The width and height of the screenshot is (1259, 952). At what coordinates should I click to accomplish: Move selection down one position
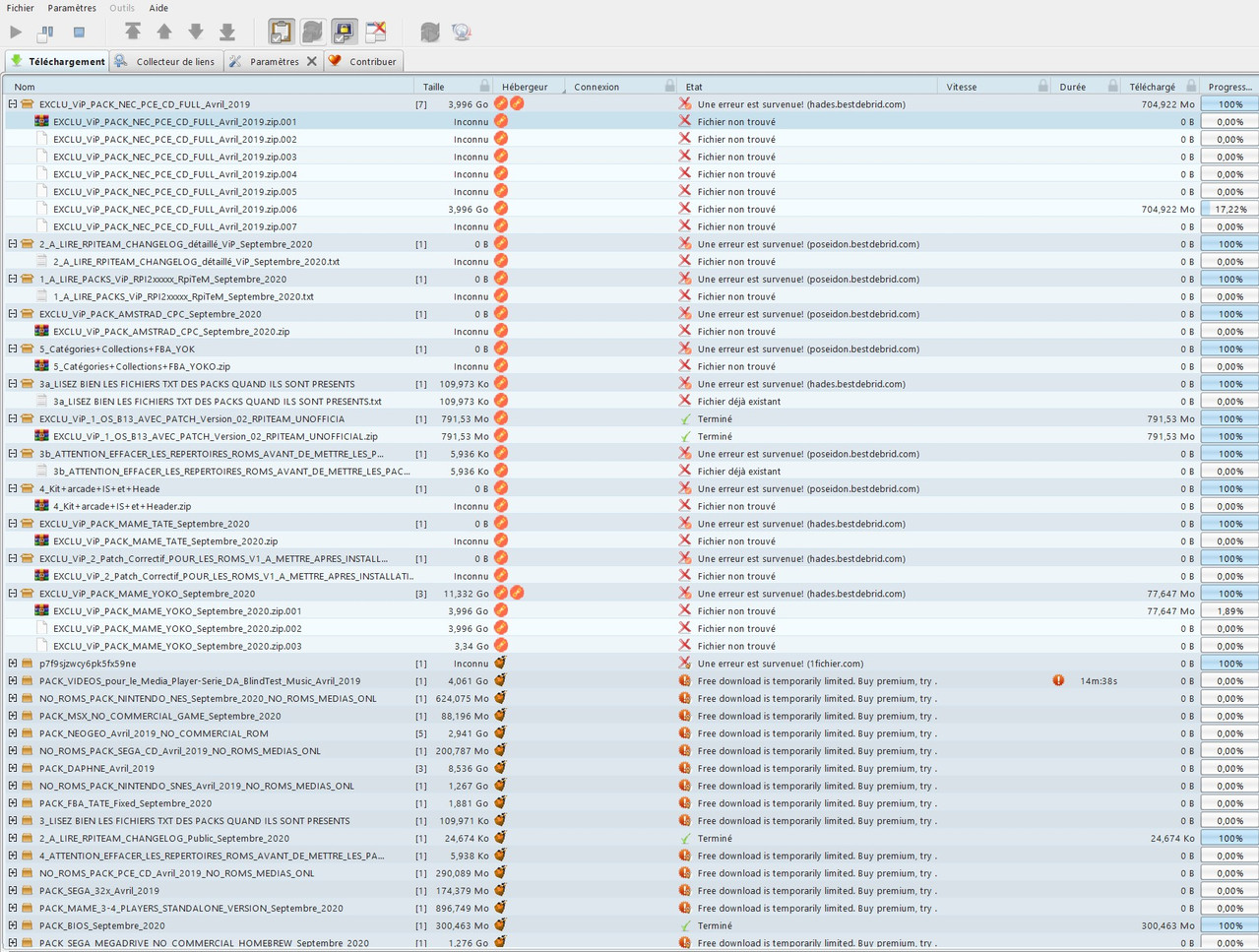[196, 32]
